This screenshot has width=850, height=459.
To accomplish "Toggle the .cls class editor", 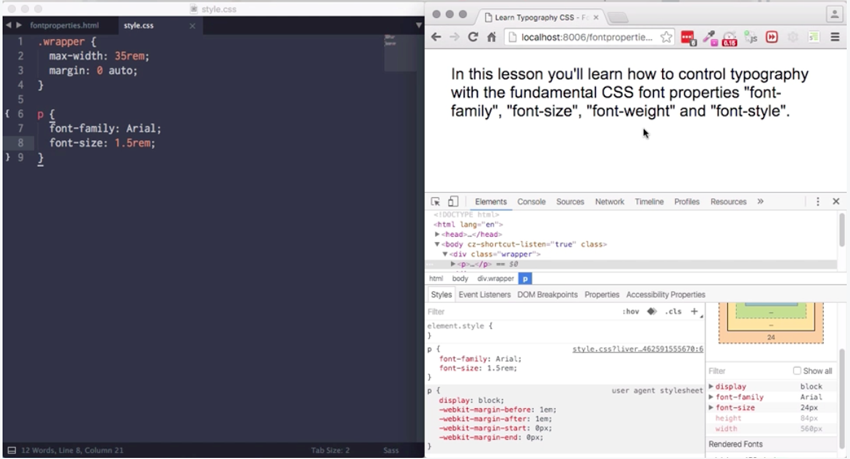I will click(673, 312).
